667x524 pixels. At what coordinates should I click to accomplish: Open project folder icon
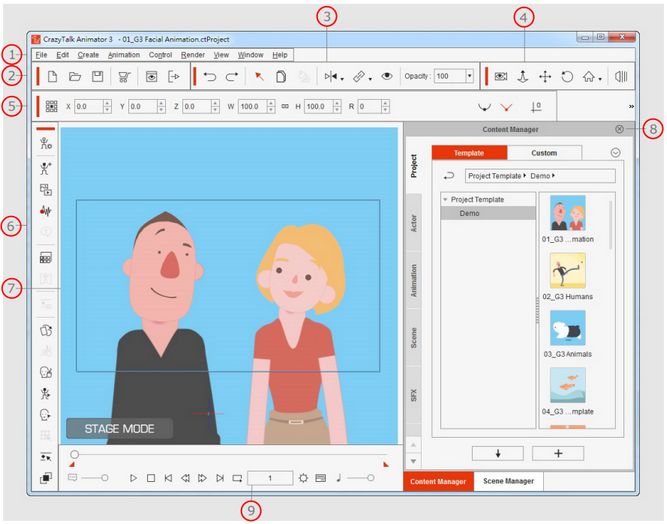pos(75,77)
